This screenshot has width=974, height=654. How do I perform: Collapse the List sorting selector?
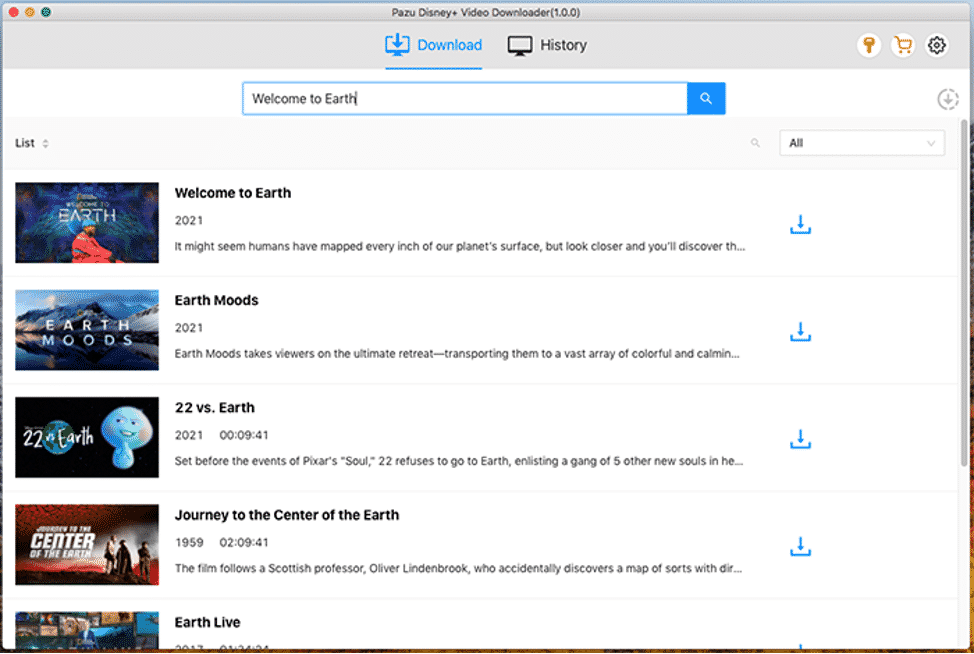(x=43, y=143)
